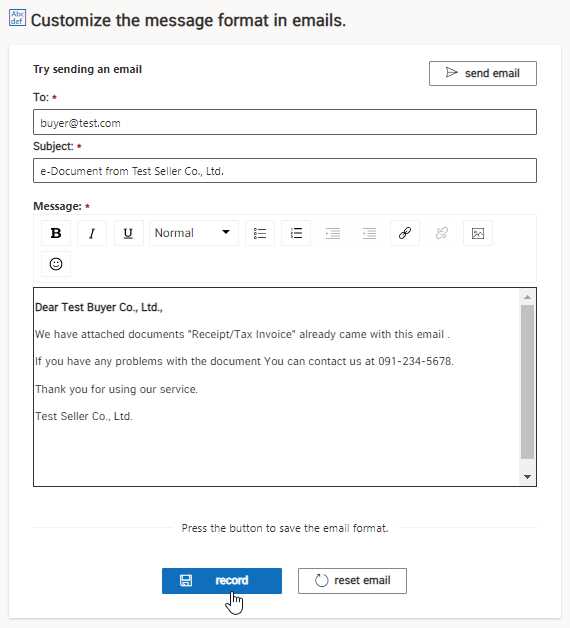
Task: Click the line with phone 091-234-5678
Action: 244,361
